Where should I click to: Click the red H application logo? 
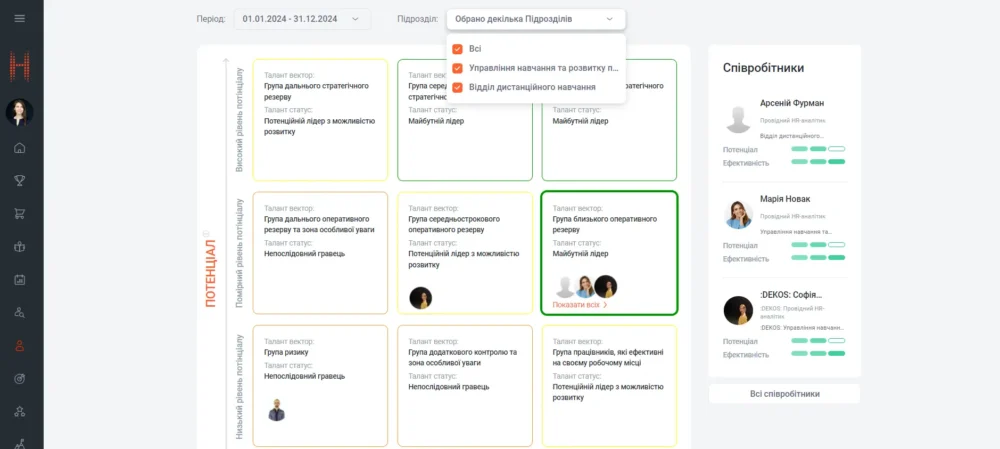[20, 67]
